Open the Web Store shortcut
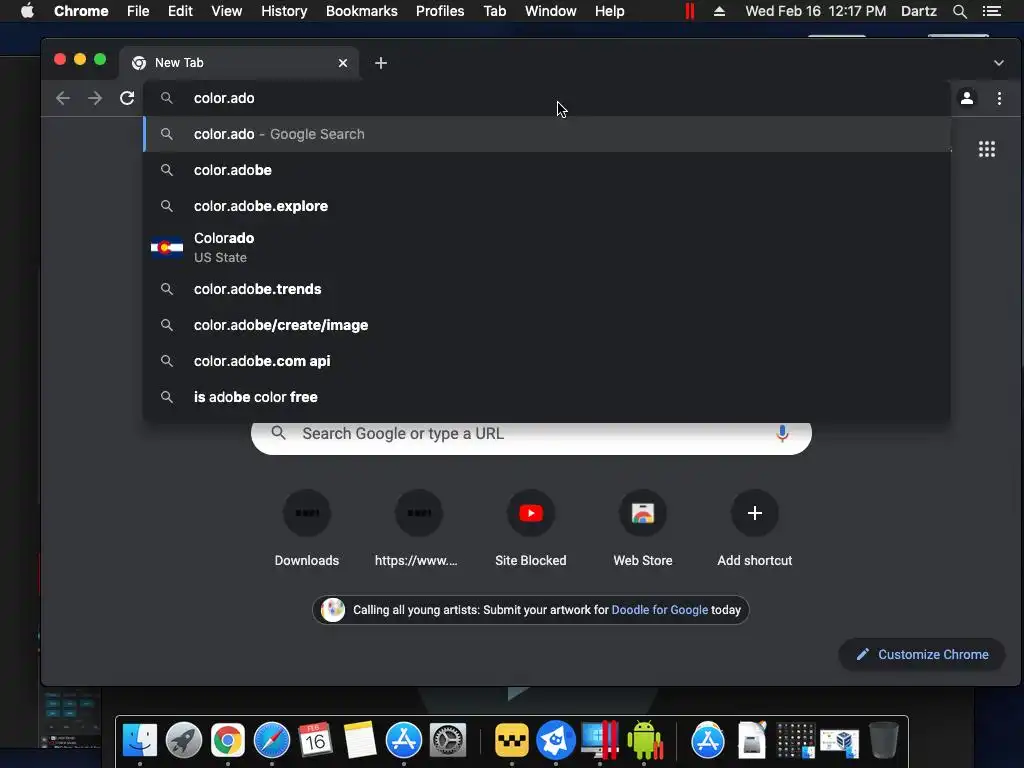Screen dimensions: 1024x768 (643, 529)
